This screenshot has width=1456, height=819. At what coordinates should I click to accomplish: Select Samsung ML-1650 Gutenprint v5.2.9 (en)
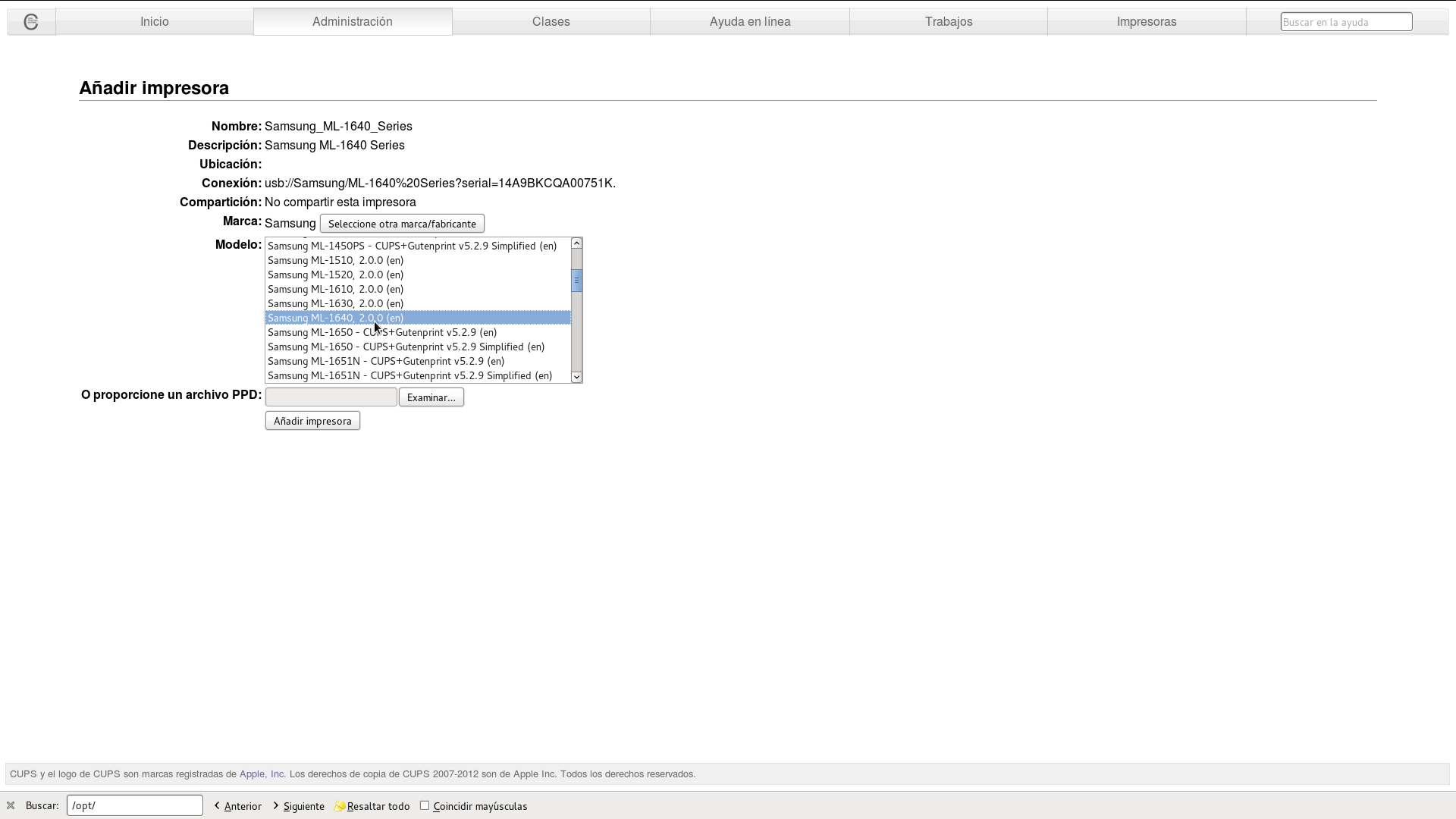tap(418, 332)
